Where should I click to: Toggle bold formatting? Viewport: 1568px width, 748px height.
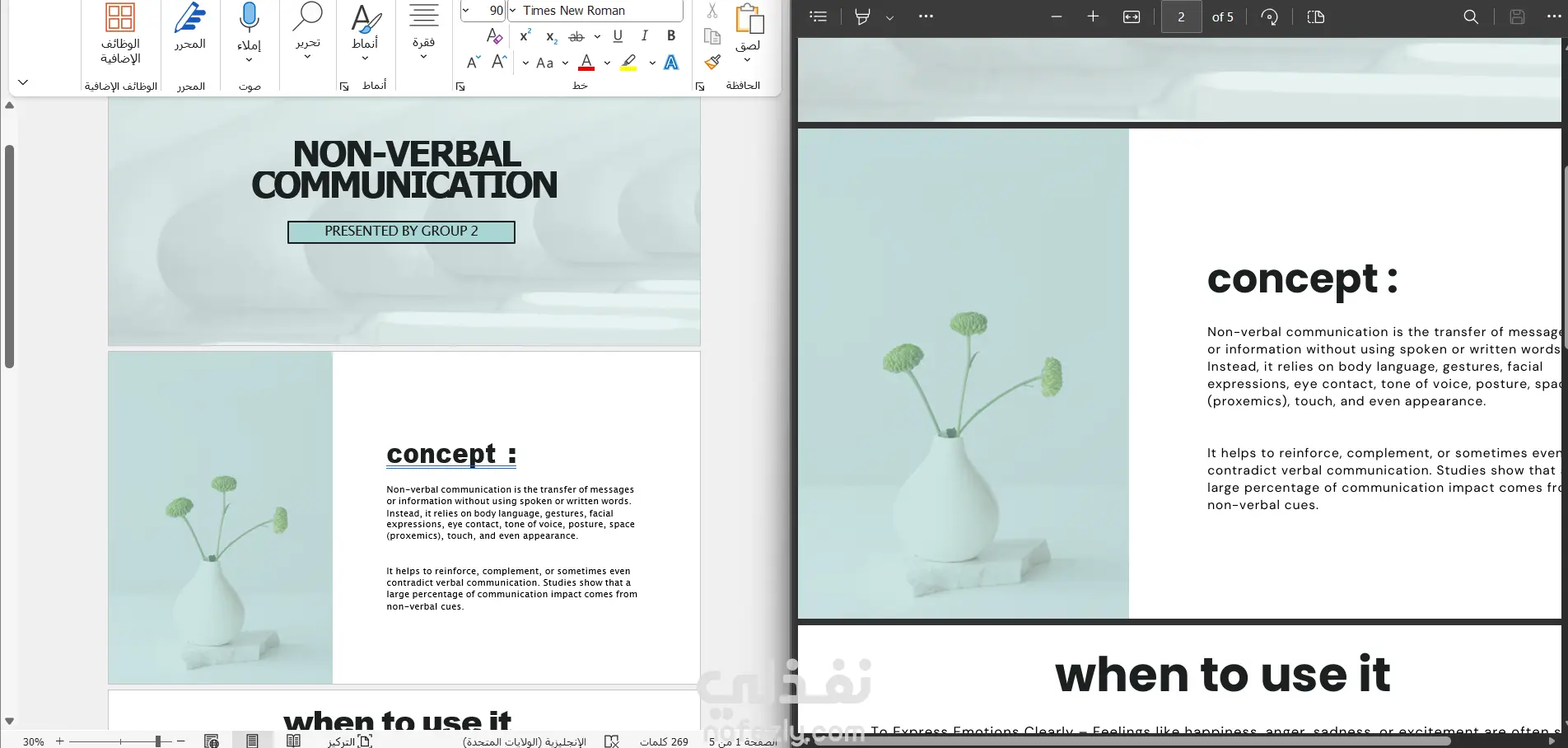click(671, 36)
